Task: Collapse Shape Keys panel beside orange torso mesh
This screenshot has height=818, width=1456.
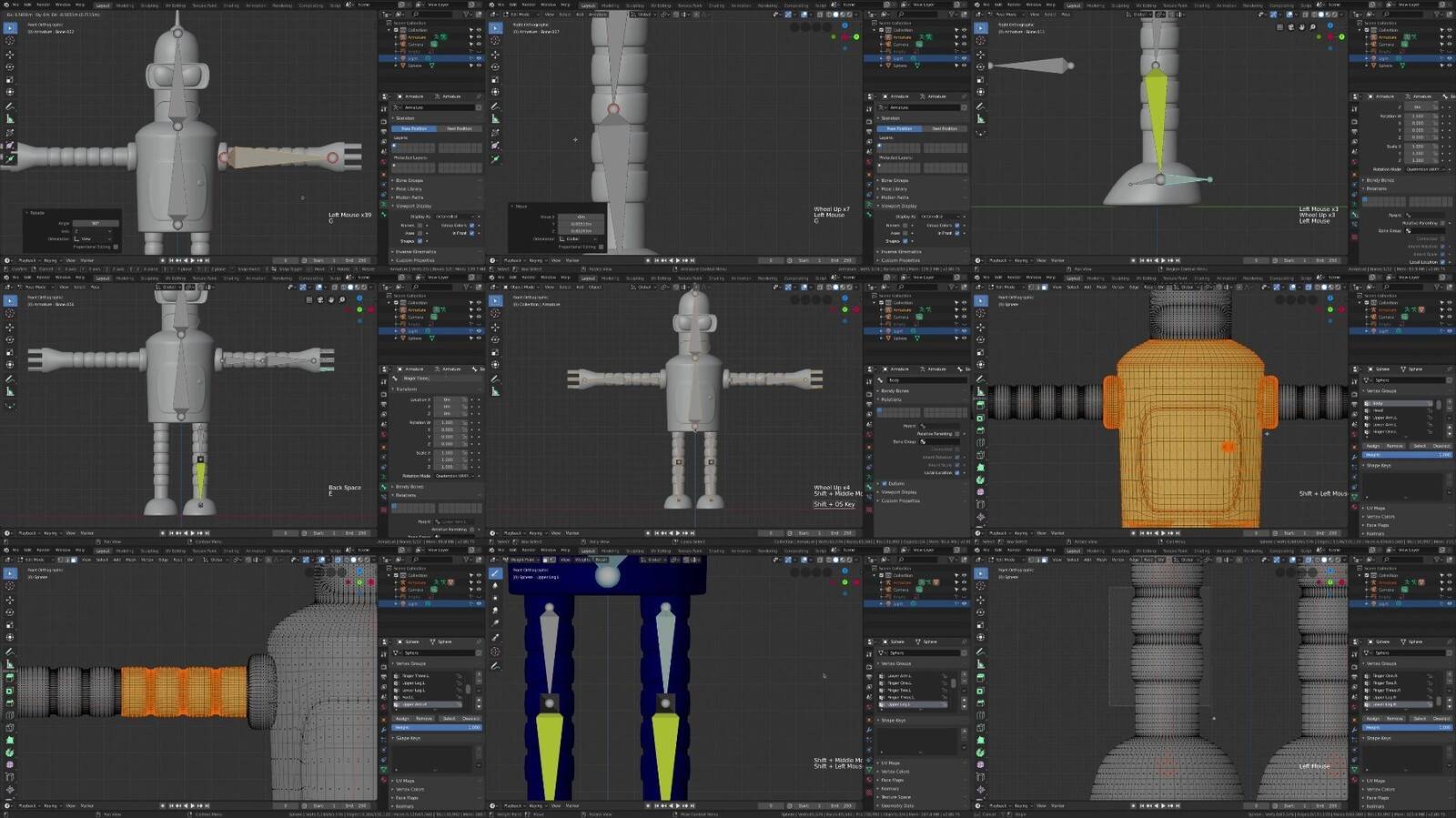Action: pyautogui.click(x=1378, y=465)
